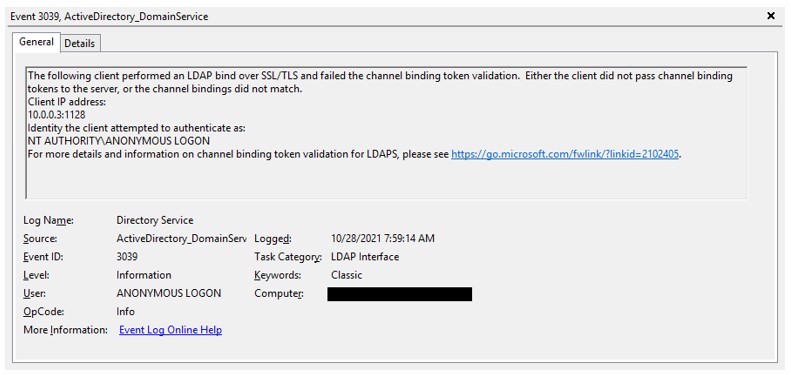791x375 pixels.
Task: Switch to the Details tab
Action: point(80,43)
